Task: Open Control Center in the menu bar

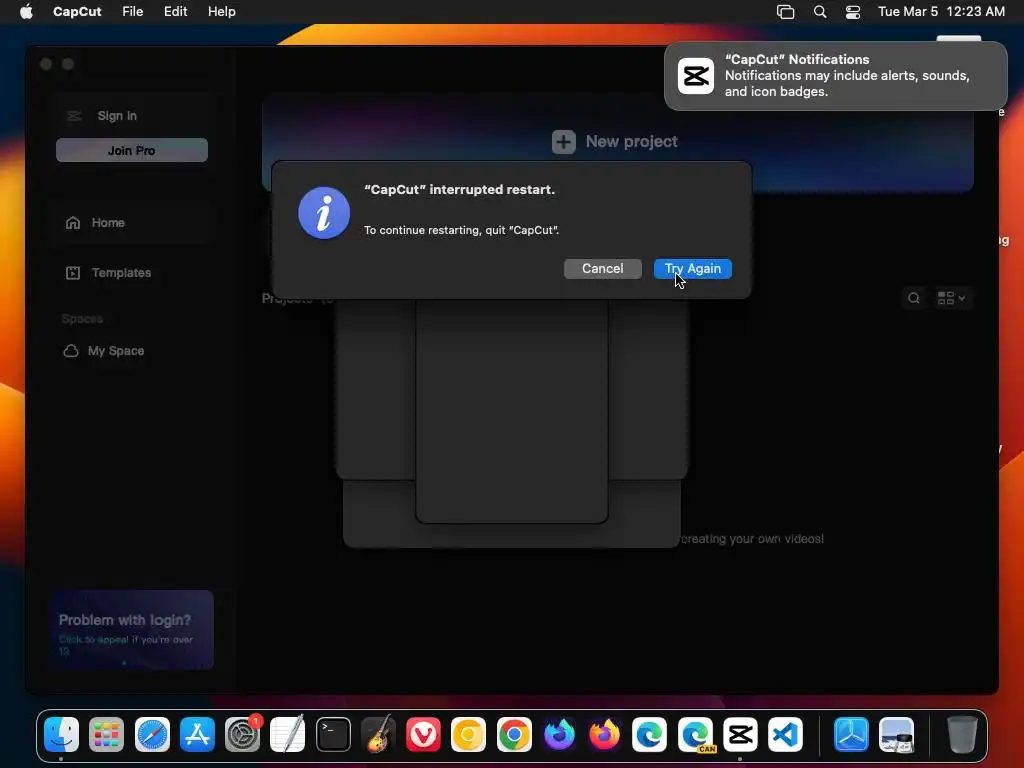Action: point(852,12)
